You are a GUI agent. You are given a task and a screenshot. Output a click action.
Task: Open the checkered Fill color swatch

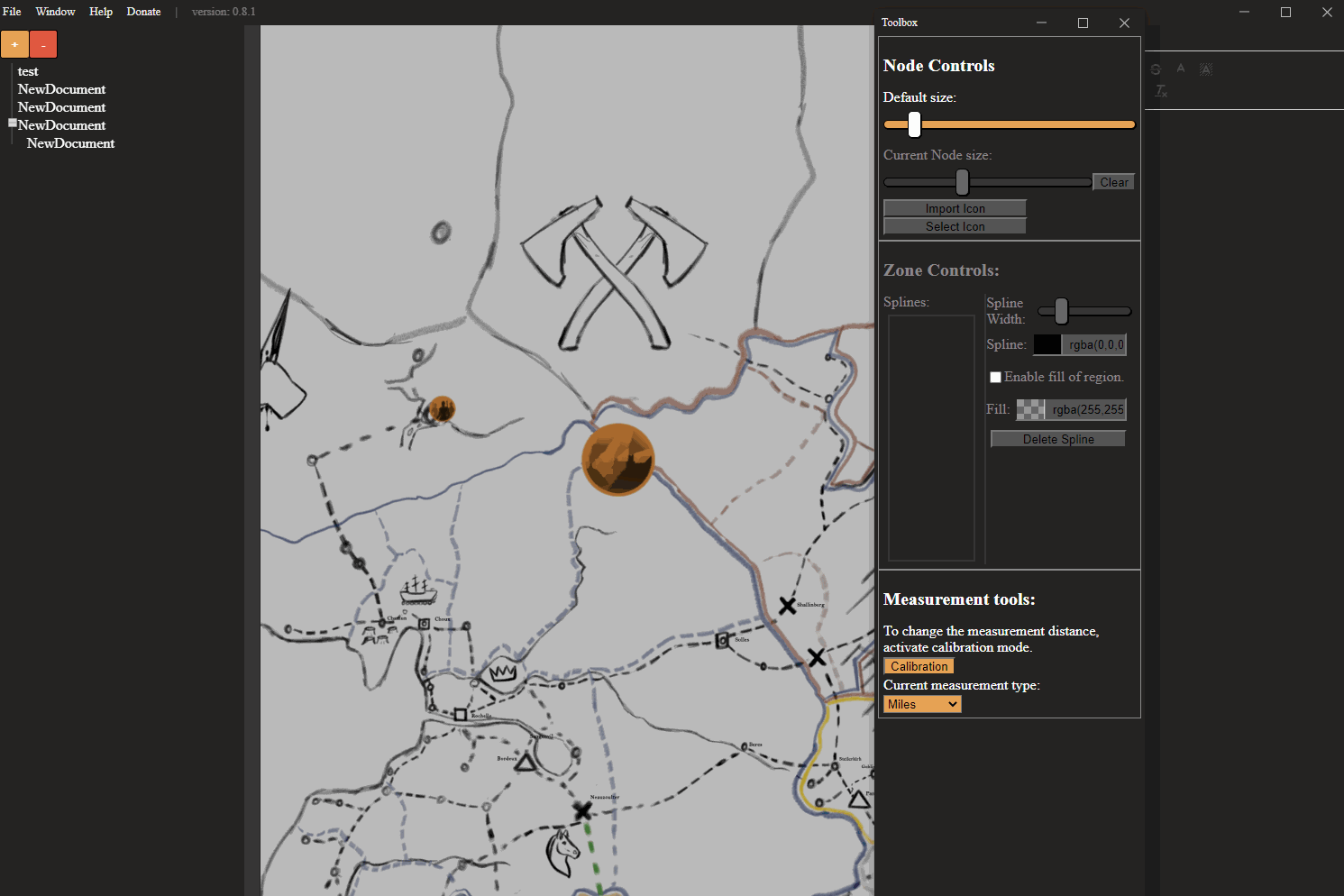1031,409
